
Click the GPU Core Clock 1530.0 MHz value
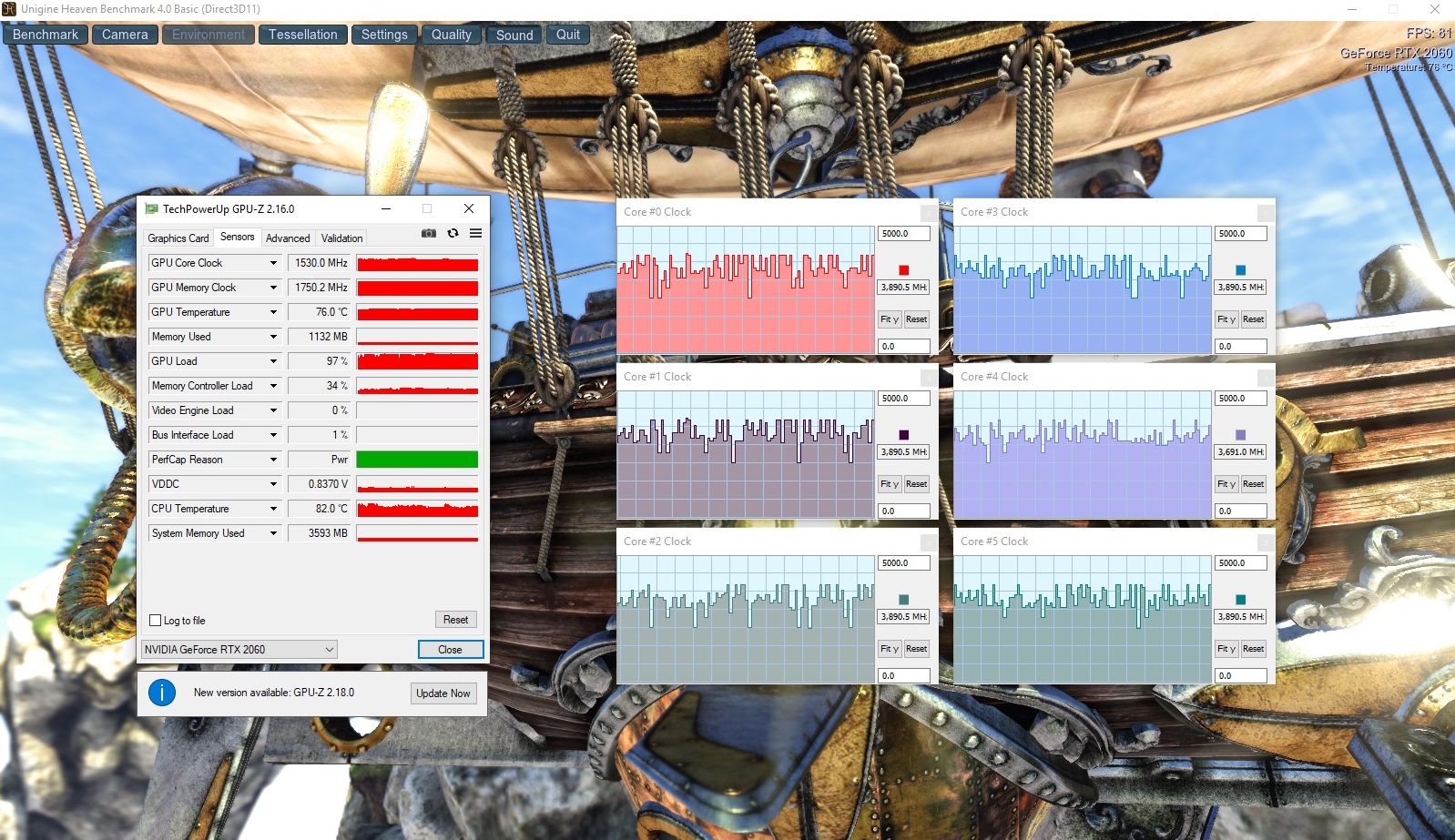pyautogui.click(x=319, y=263)
